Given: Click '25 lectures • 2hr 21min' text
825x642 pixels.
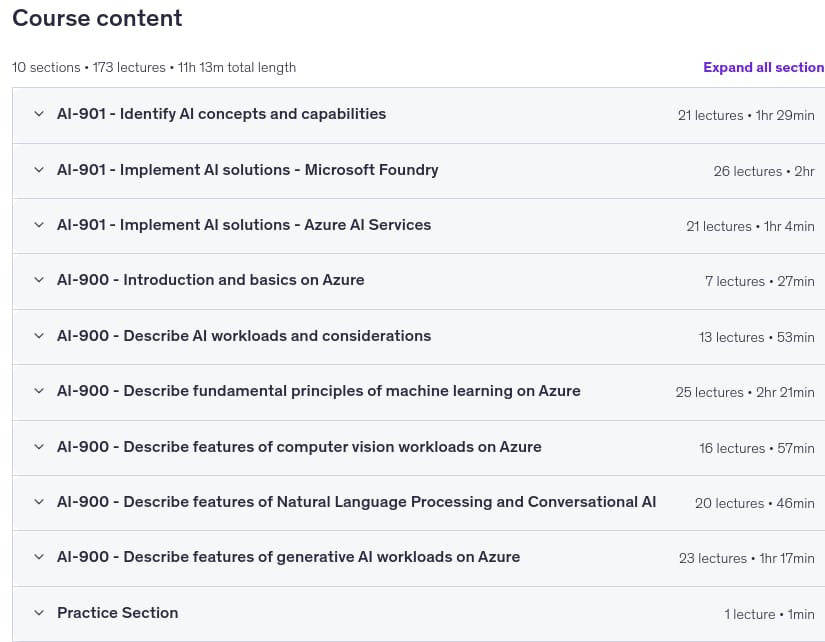Looking at the screenshot, I should point(745,393).
